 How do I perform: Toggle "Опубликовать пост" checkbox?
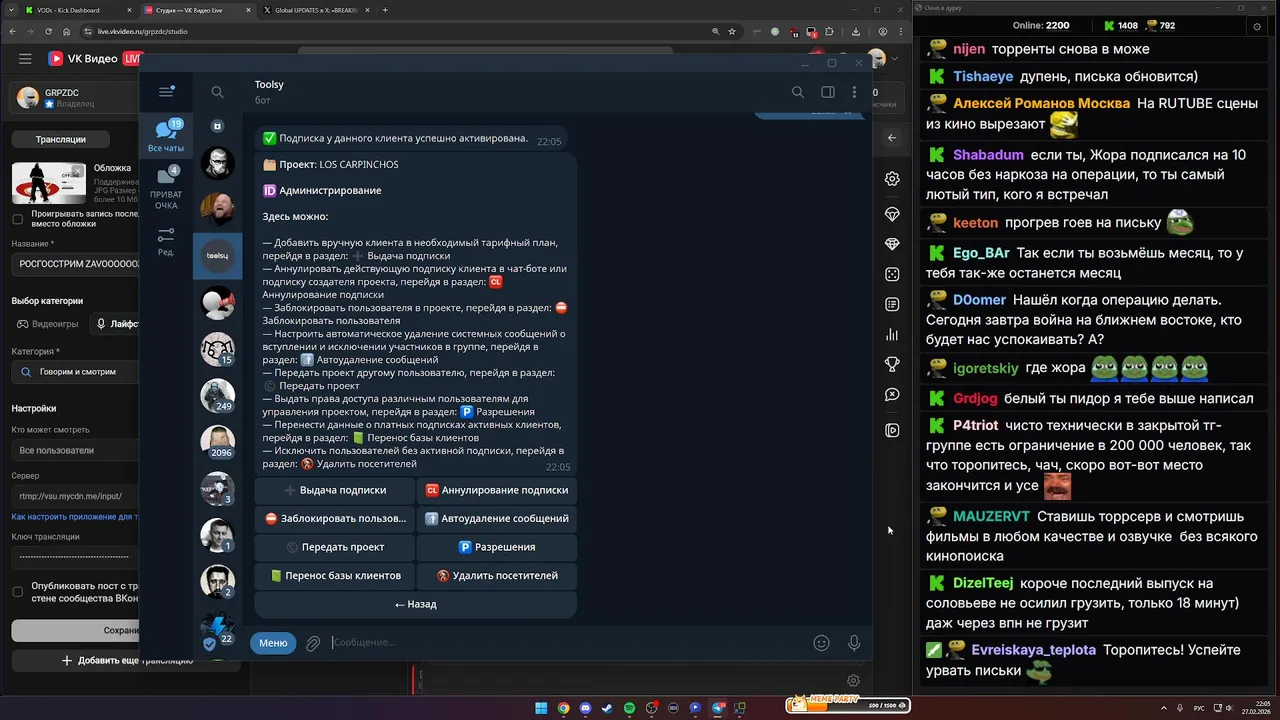coord(17,592)
